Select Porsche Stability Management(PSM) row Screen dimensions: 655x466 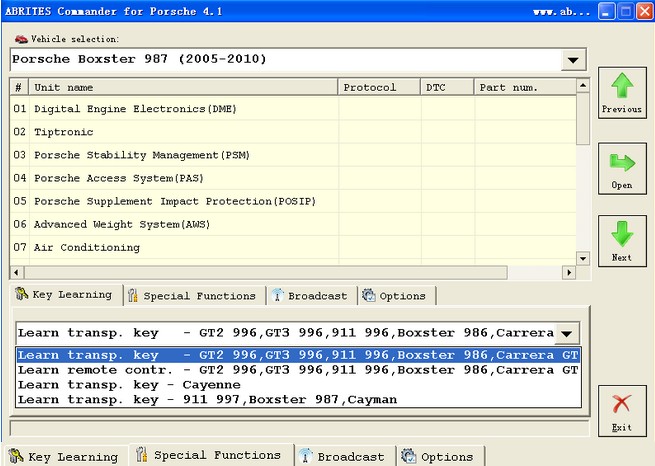292,155
